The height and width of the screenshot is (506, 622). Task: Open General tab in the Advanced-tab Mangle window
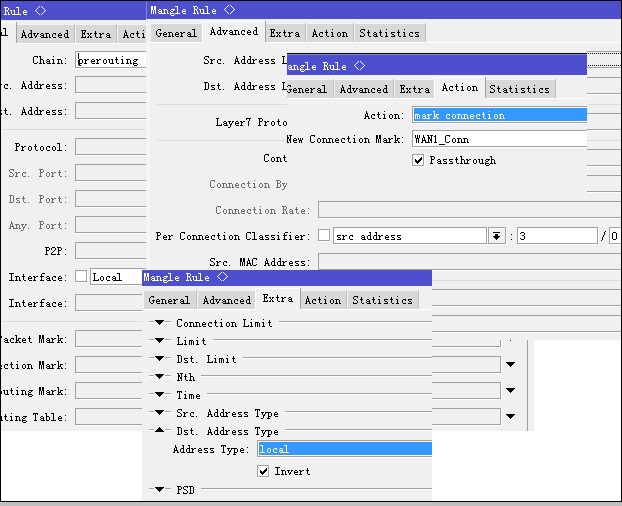pyautogui.click(x=176, y=33)
